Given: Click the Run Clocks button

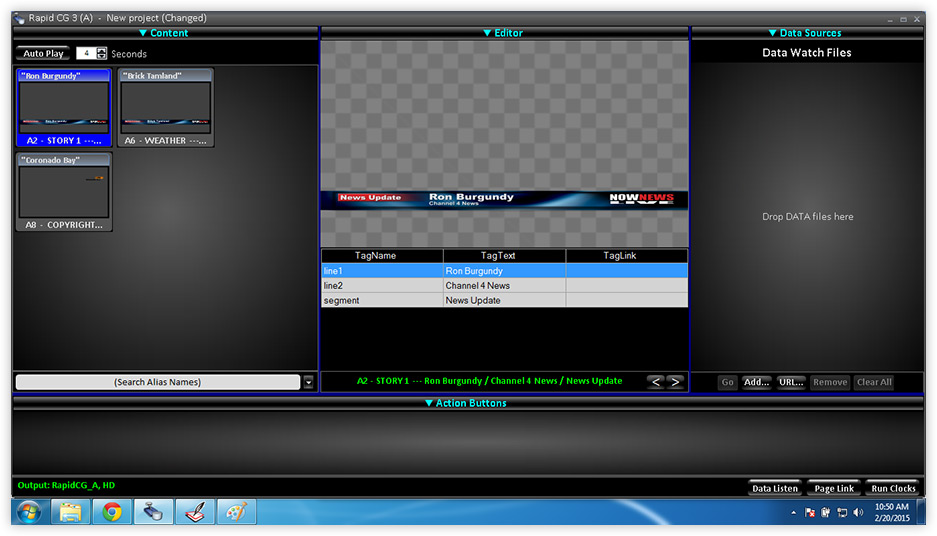Looking at the screenshot, I should coord(893,488).
